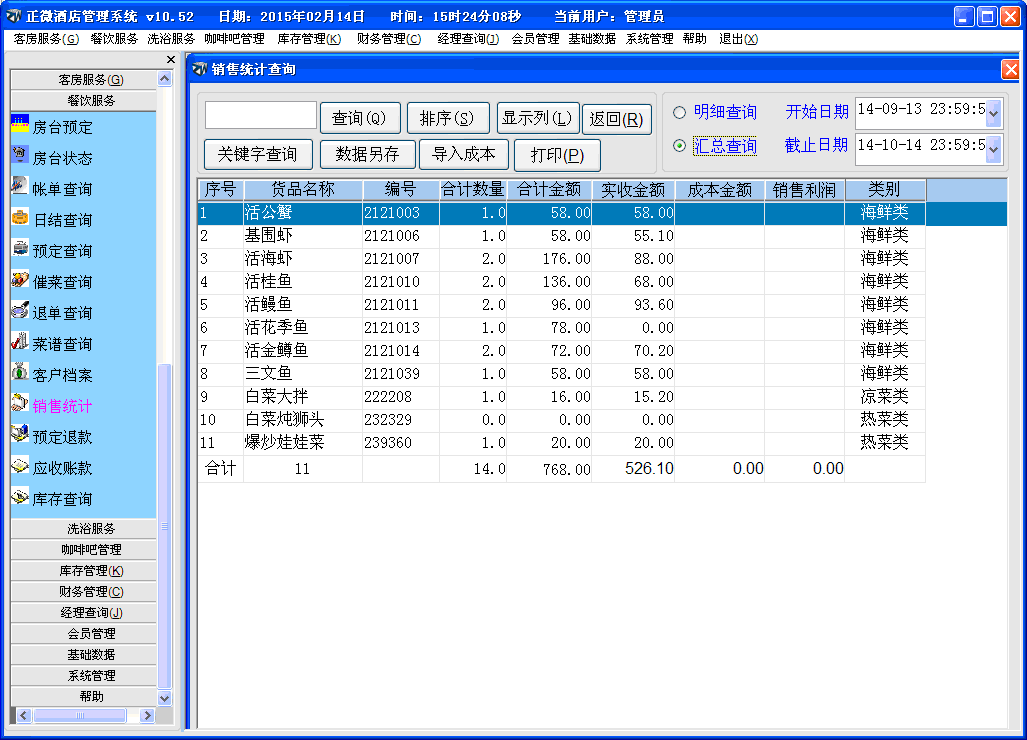Click the 退单查询 sidebar icon
This screenshot has height=740, width=1027.
(x=20, y=311)
